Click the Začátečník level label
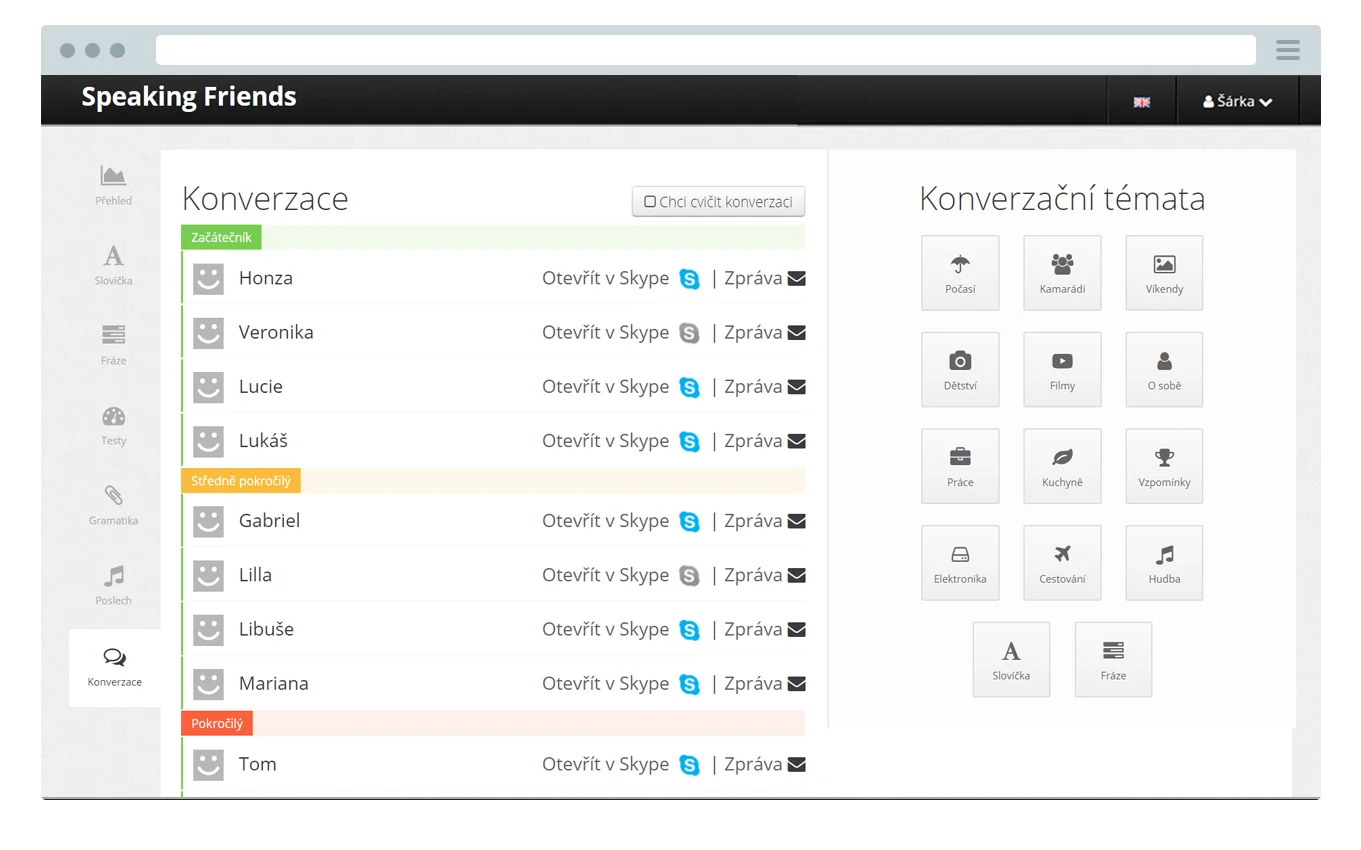 pos(222,238)
